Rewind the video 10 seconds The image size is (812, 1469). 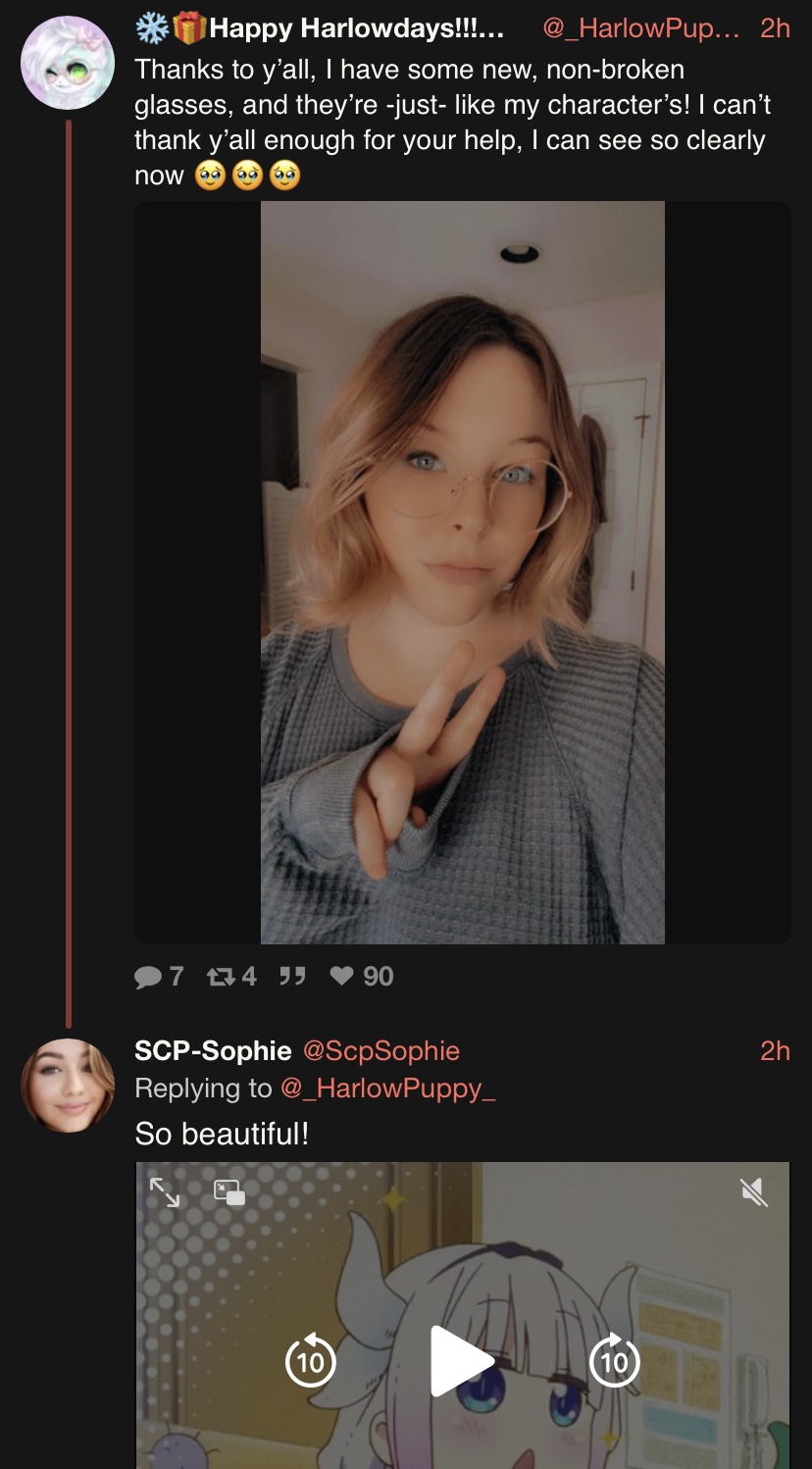coord(310,1361)
